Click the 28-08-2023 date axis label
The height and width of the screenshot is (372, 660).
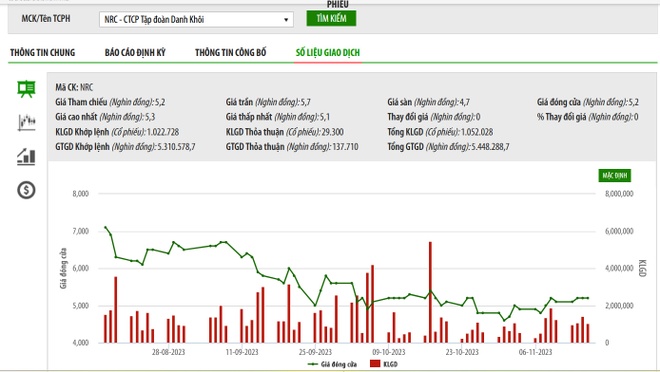(168, 352)
